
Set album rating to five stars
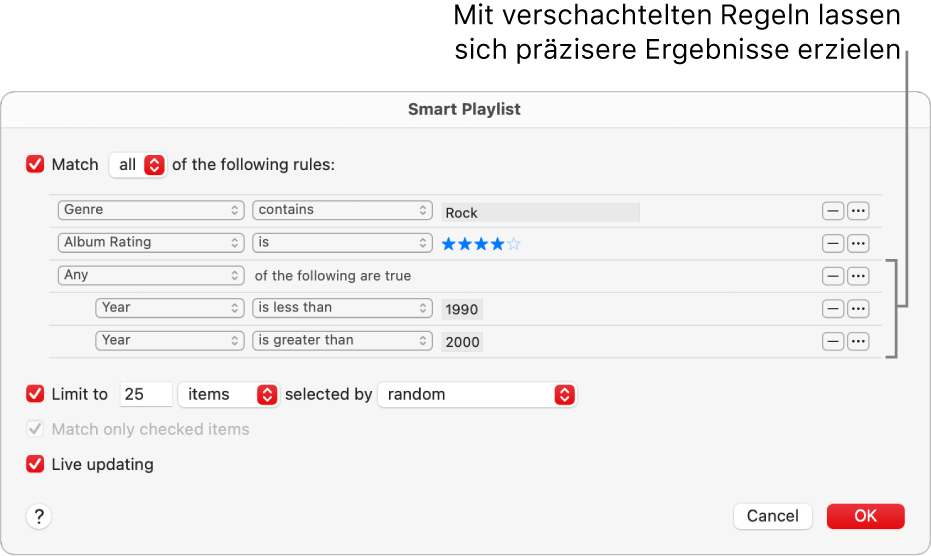pos(514,243)
